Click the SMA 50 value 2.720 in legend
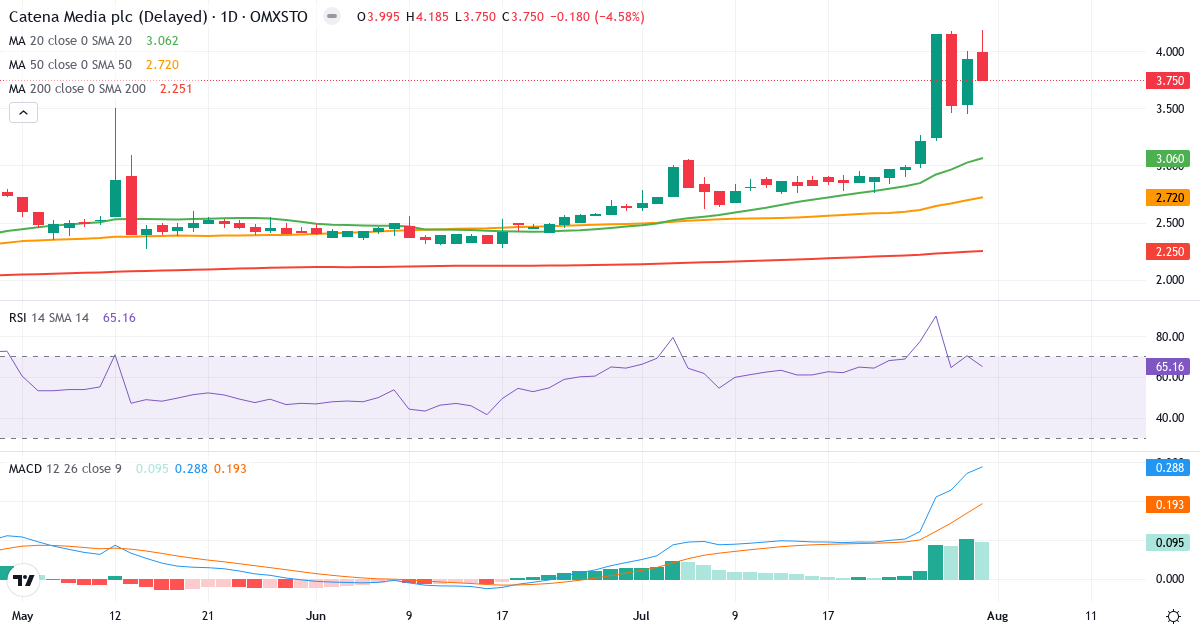1200x630 pixels. click(x=162, y=65)
